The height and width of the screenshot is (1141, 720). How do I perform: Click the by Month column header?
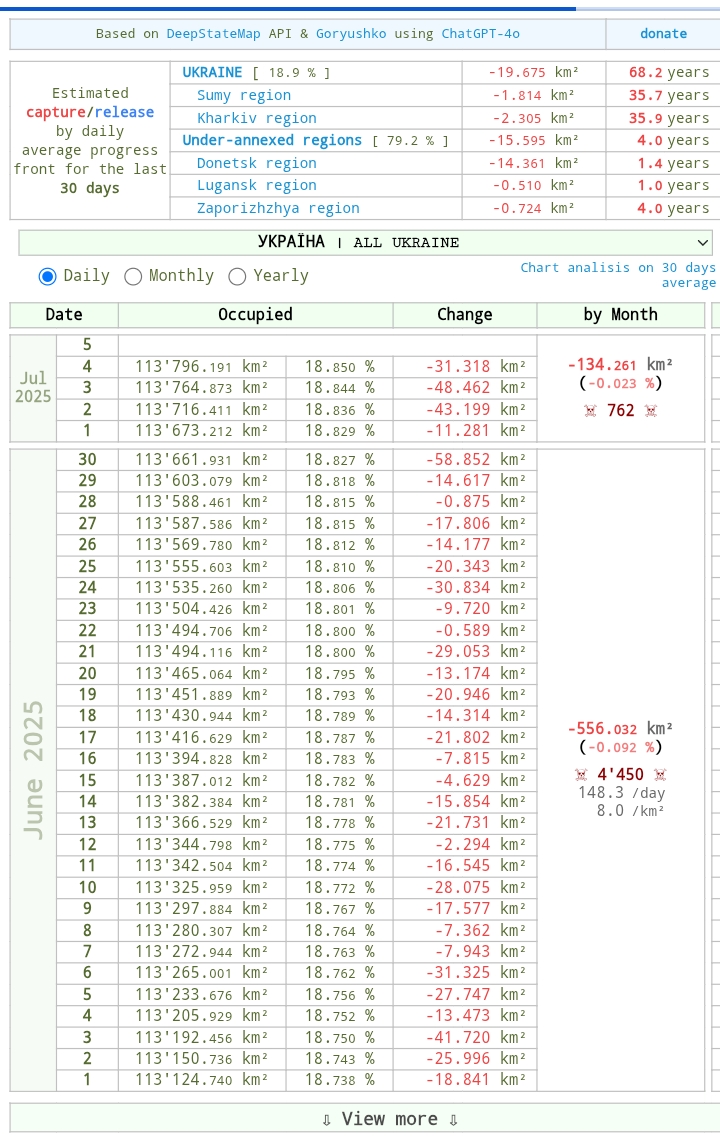[620, 315]
